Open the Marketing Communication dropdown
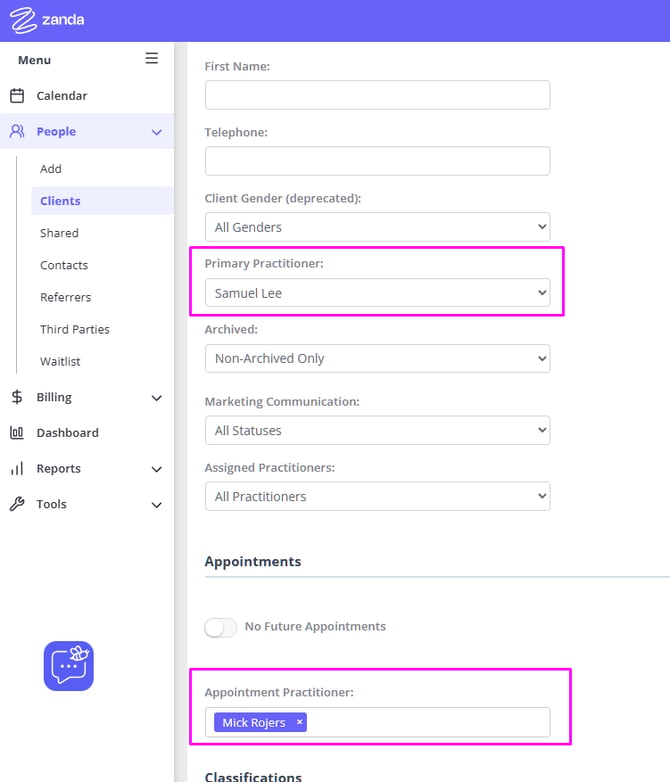 378,430
